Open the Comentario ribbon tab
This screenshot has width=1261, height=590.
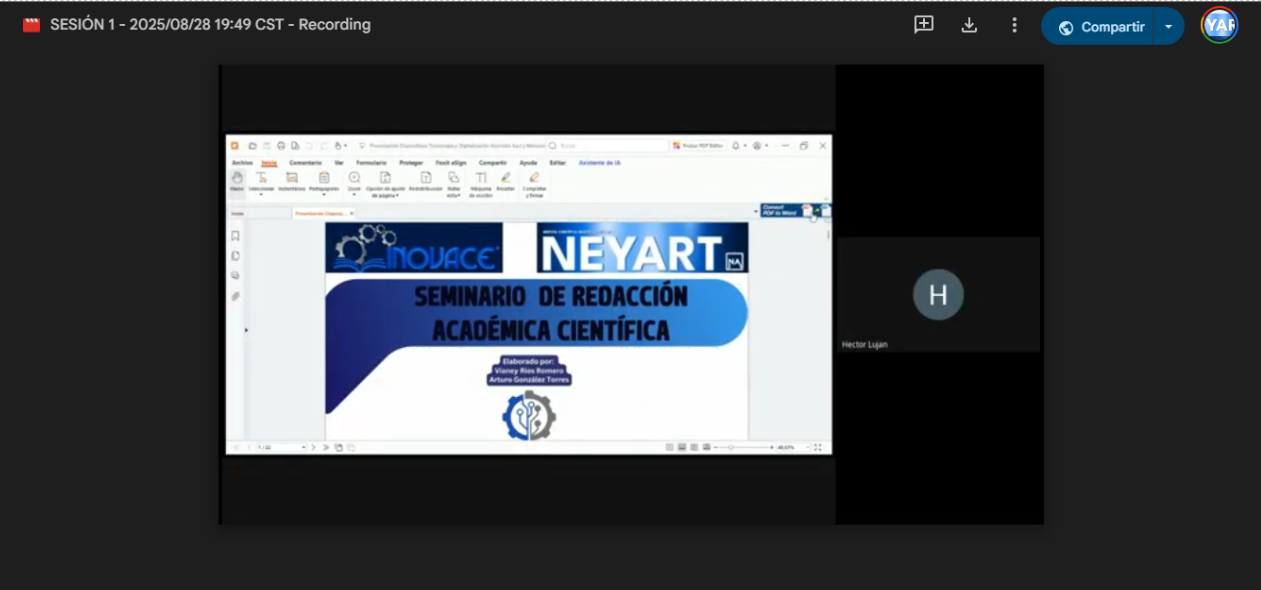click(305, 162)
